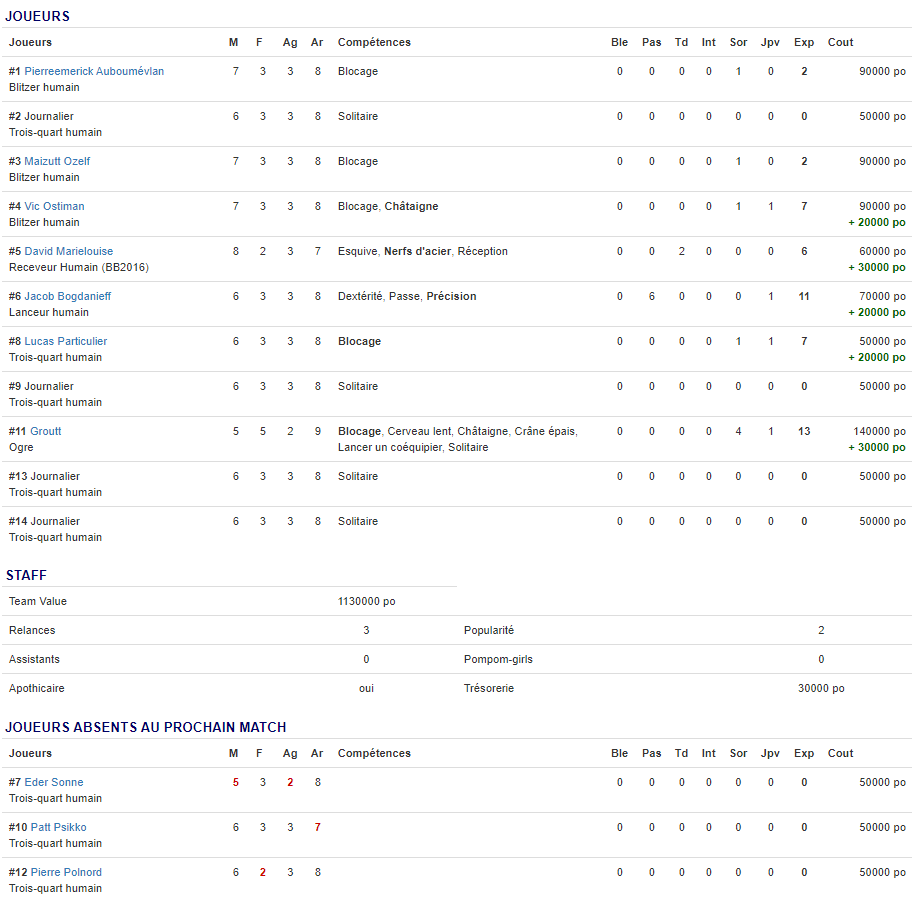Click the Apothicaire value 'oui'
Image resolution: width=923 pixels, height=903 pixels.
click(366, 689)
